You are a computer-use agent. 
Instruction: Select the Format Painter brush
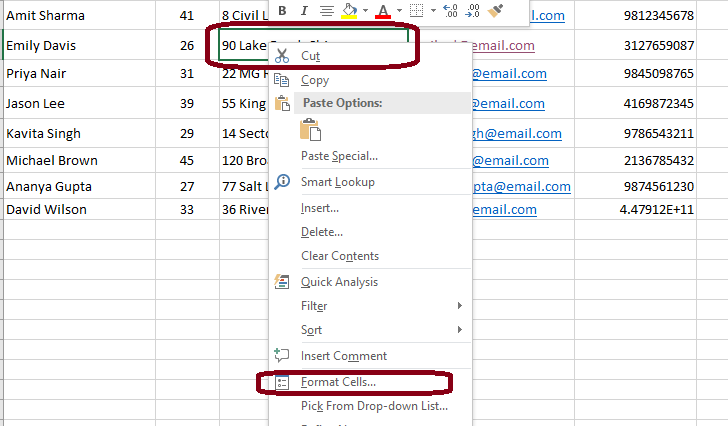tap(496, 10)
